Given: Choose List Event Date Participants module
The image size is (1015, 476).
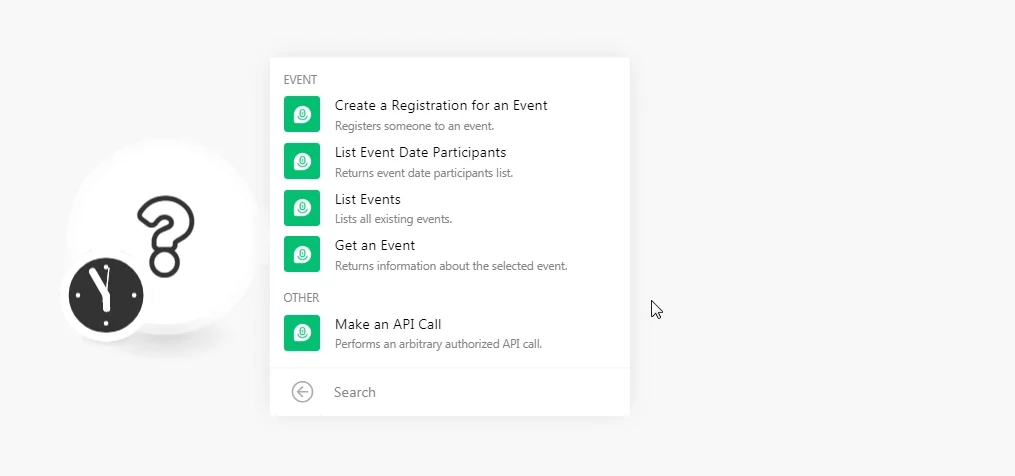Looking at the screenshot, I should click(x=450, y=161).
